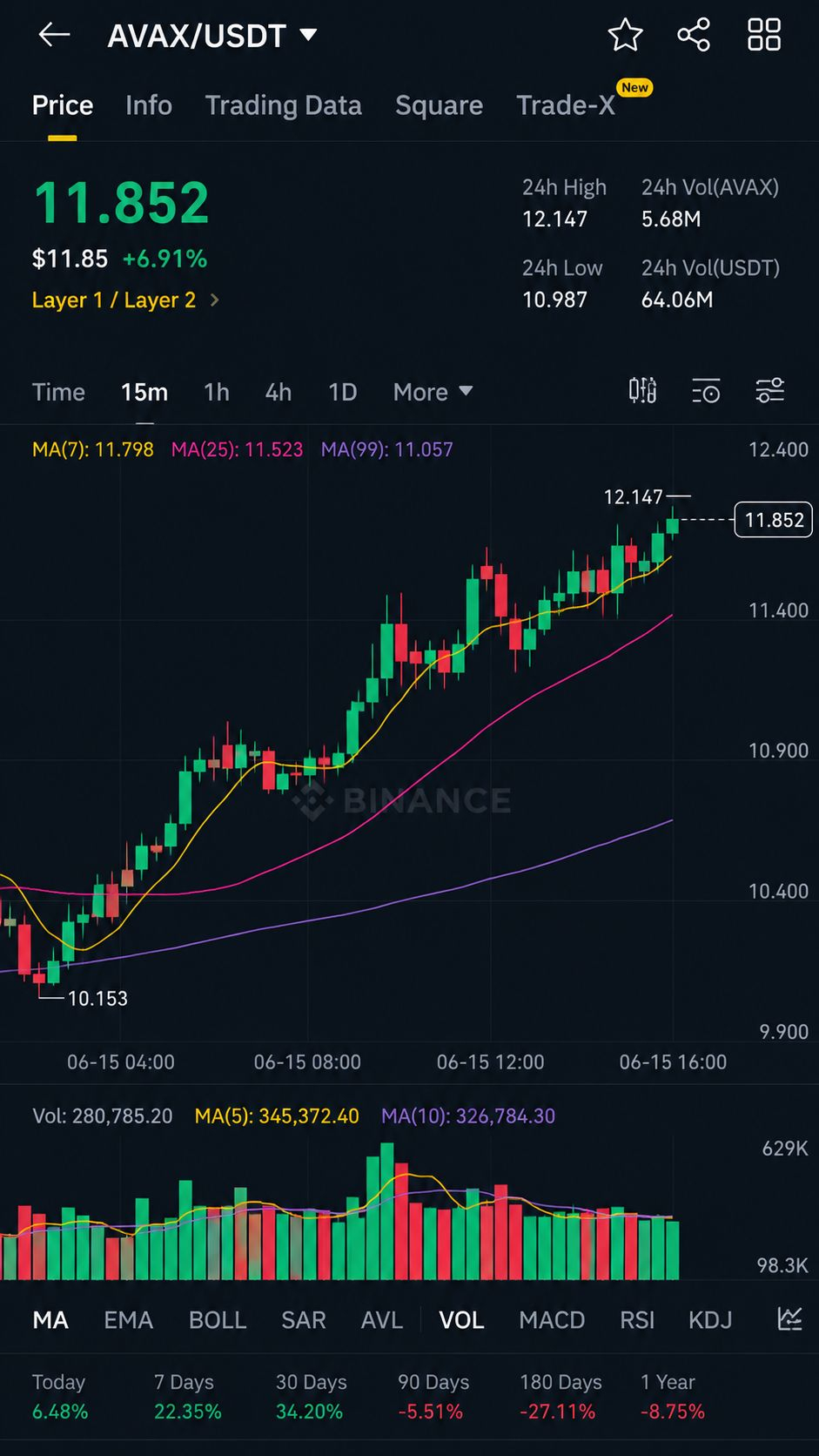819x1456 pixels.
Task: Enable the MA overlay indicator
Action: (x=50, y=1320)
